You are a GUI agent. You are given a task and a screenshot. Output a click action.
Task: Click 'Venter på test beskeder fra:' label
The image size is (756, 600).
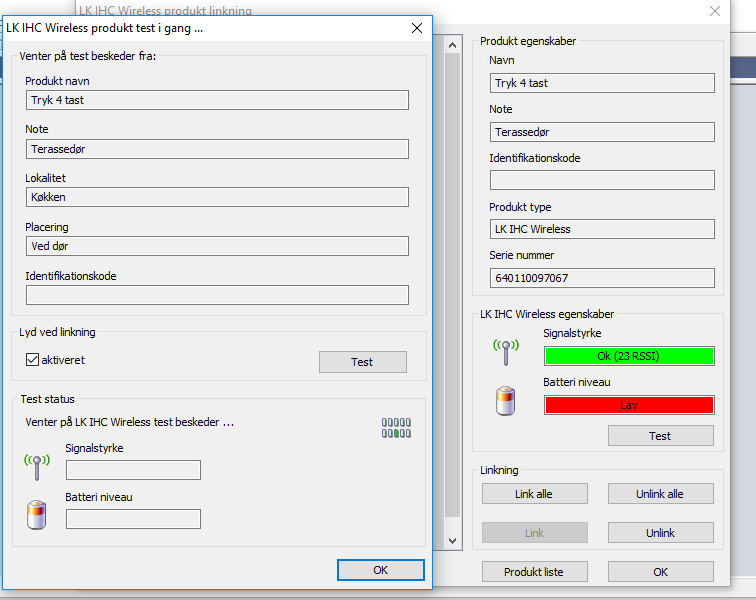(88, 56)
